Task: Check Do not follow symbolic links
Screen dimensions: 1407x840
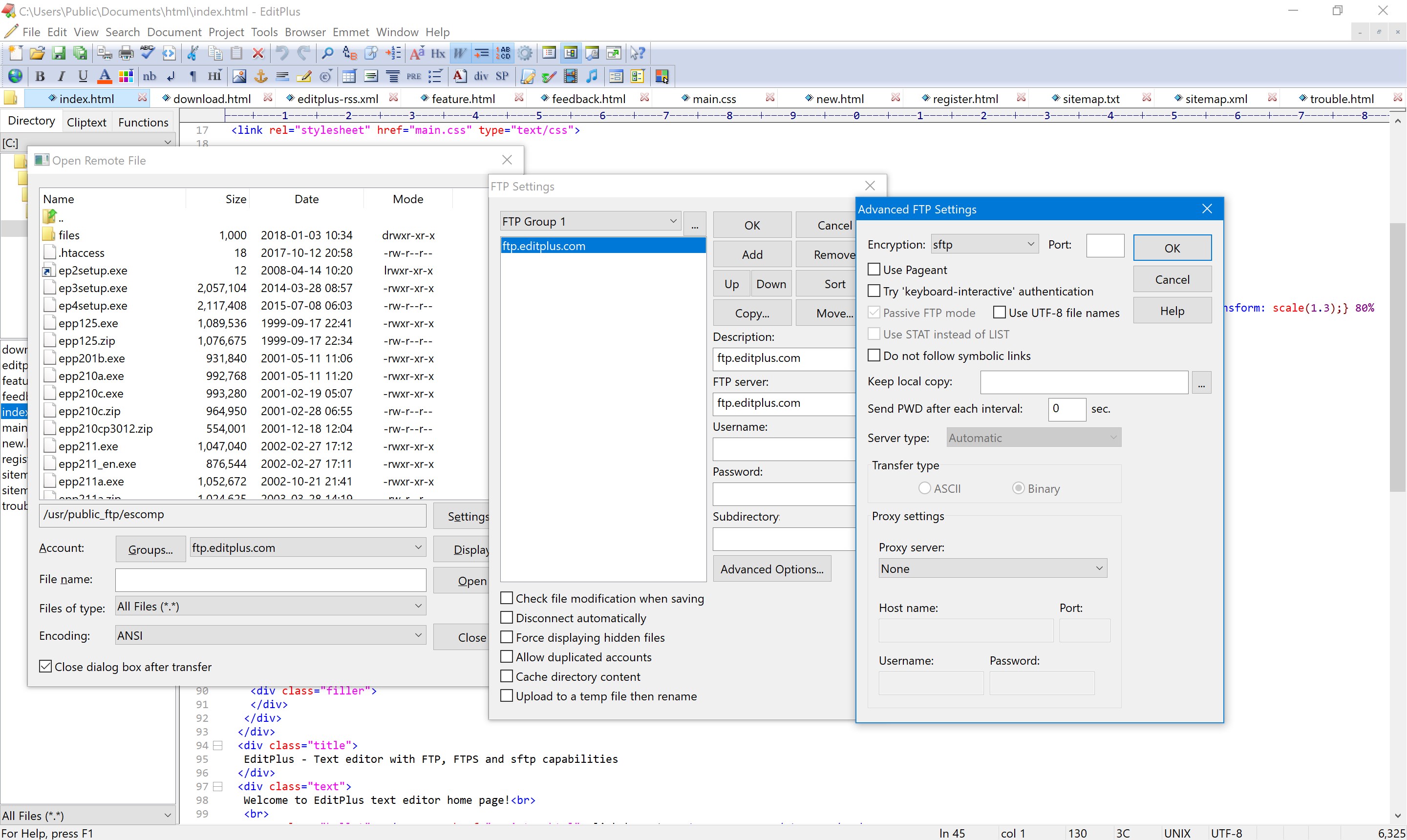Action: (874, 356)
